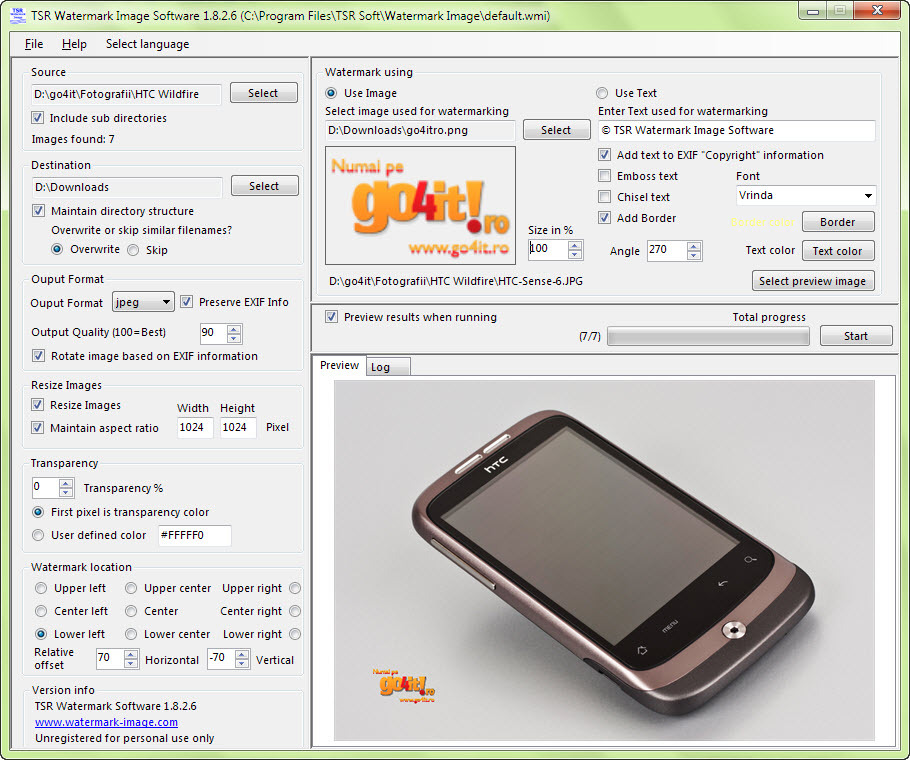This screenshot has height=760, width=910.
Task: Select the Skip radio button
Action: [x=133, y=250]
